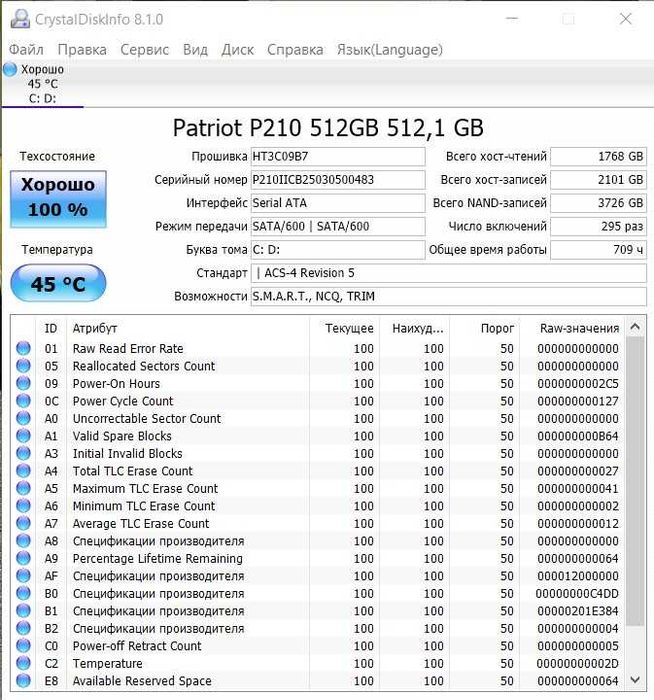Click the total working time value 709 ч
The height and width of the screenshot is (700, 654).
point(598,250)
